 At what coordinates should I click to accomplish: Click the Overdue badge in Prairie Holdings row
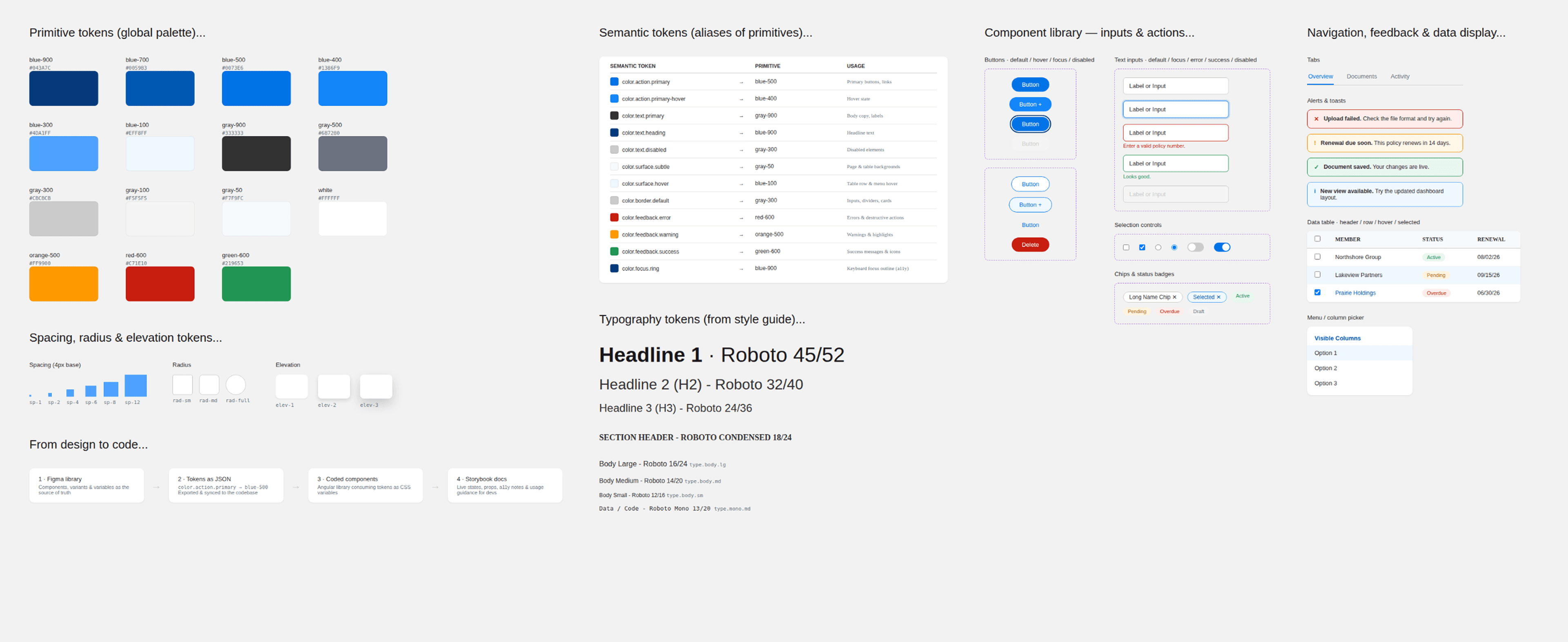point(1436,293)
